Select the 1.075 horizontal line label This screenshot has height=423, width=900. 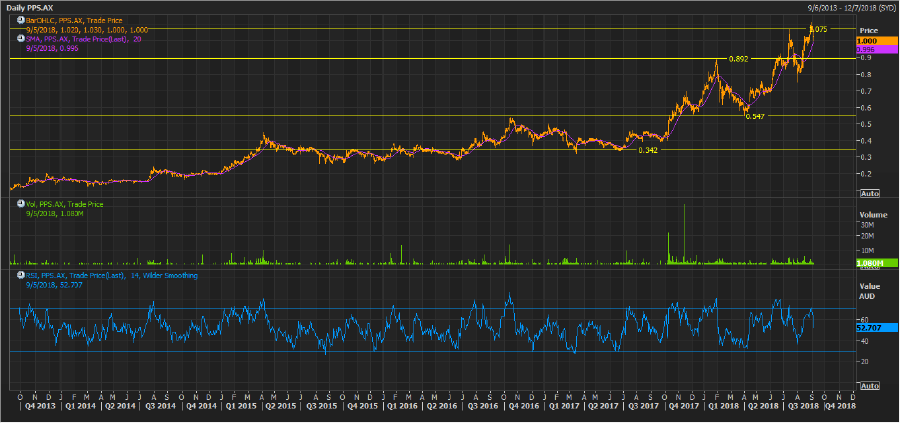(818, 29)
